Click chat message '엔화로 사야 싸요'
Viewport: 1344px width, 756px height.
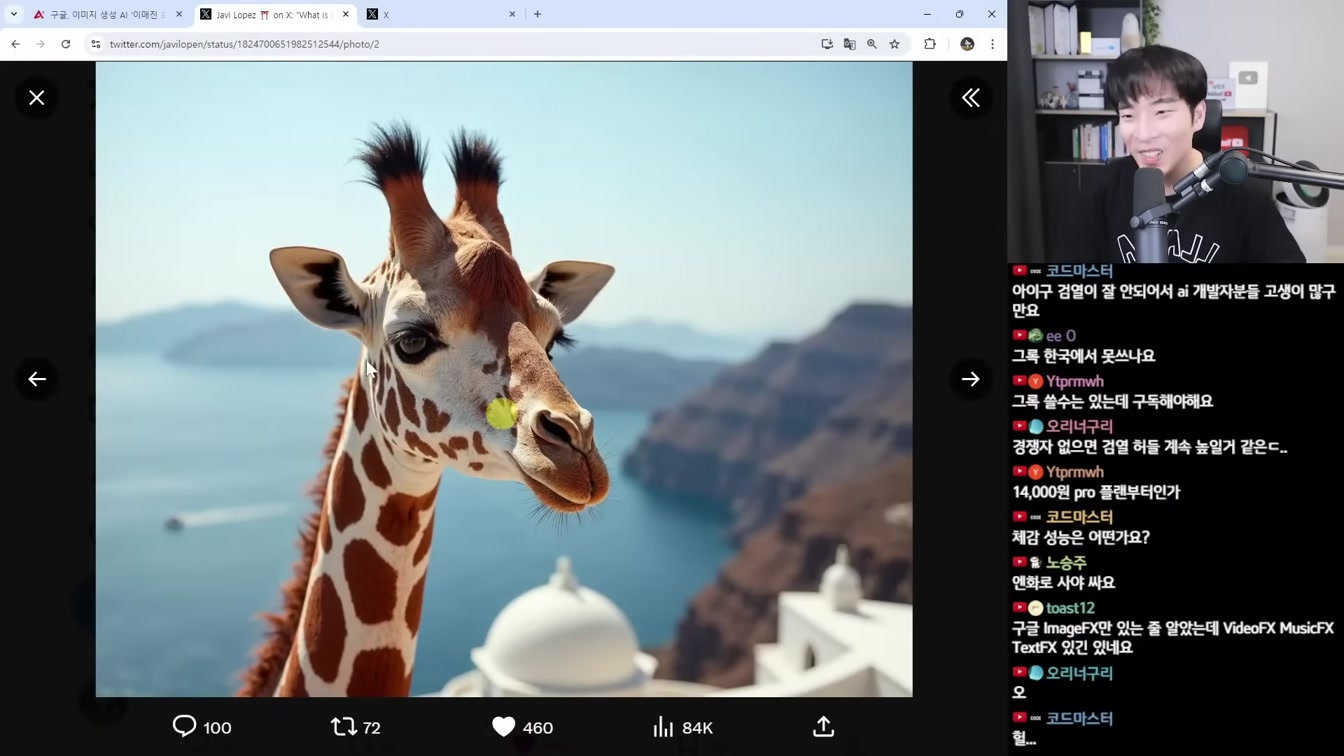[x=1063, y=582]
